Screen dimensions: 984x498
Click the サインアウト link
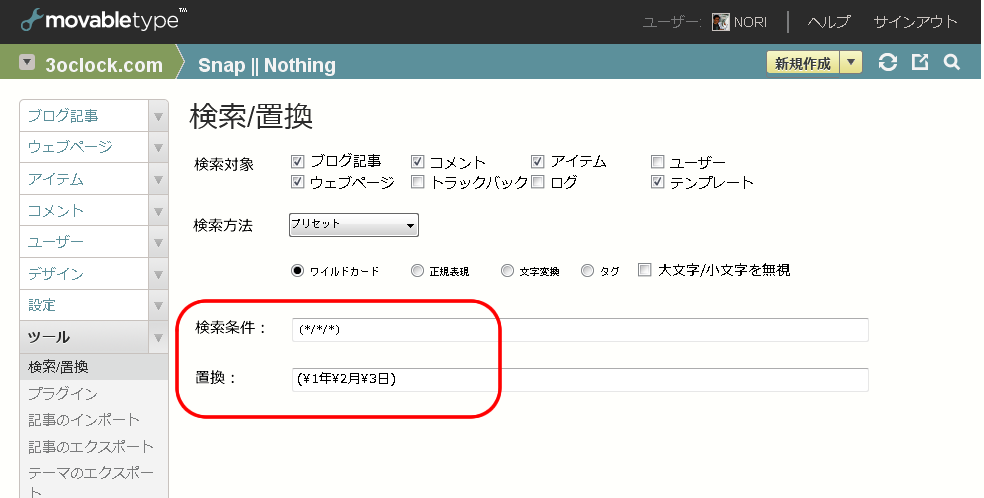pos(915,22)
